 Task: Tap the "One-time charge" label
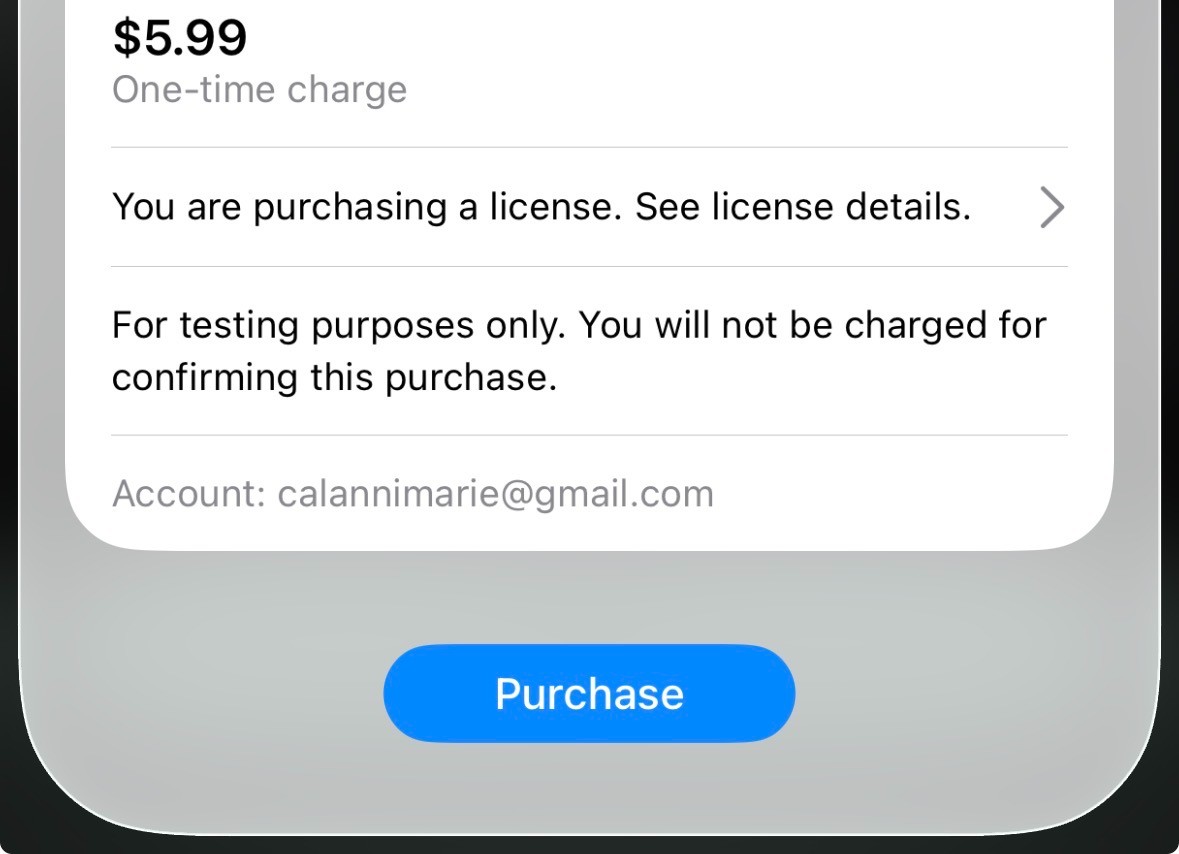pos(259,90)
